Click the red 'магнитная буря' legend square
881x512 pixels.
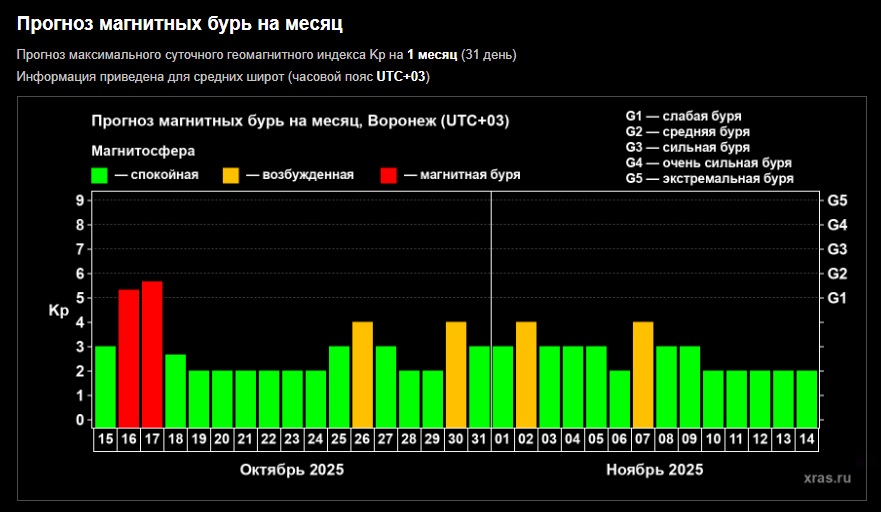point(389,175)
